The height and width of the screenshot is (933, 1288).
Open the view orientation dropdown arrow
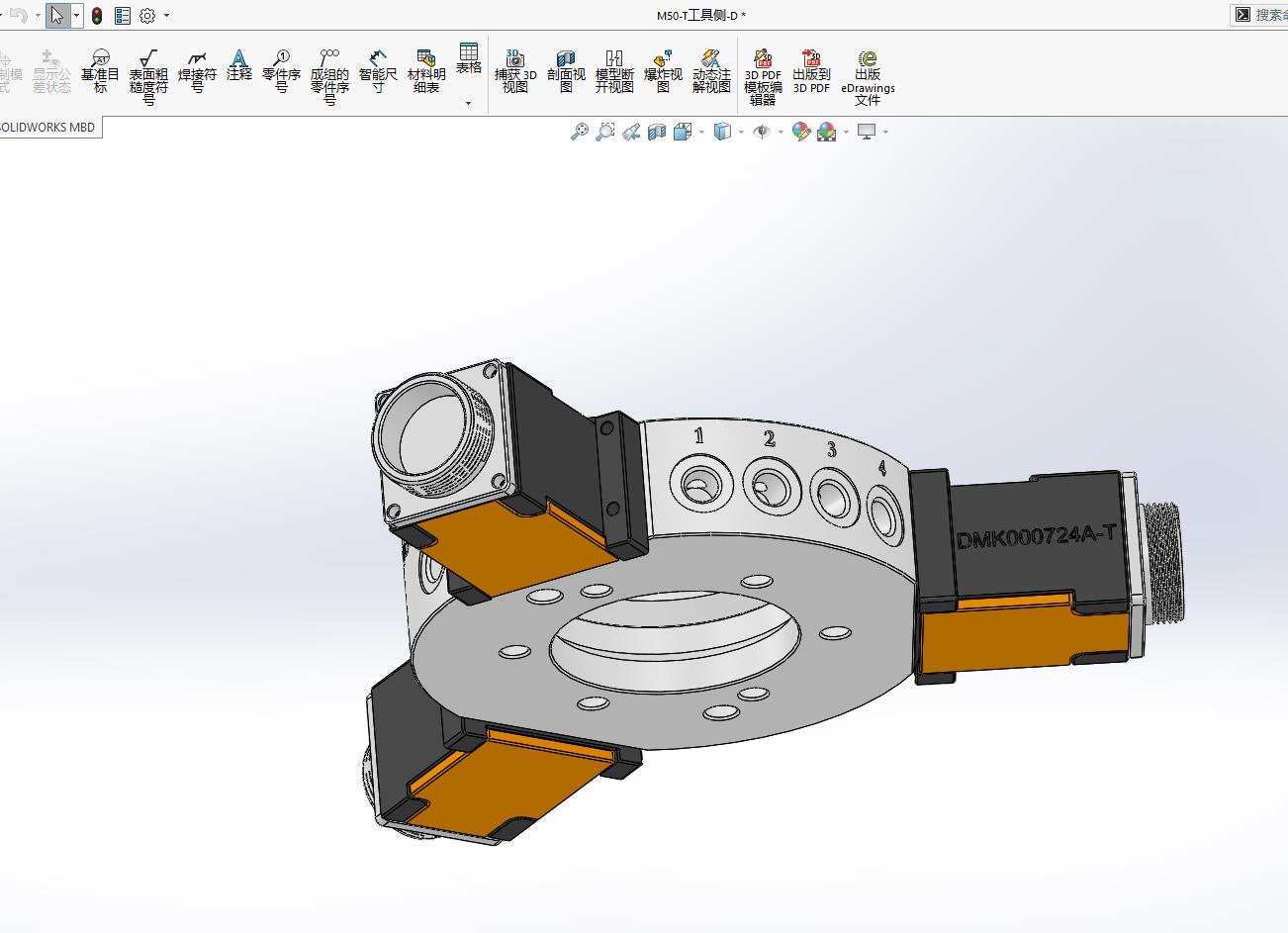pyautogui.click(x=701, y=132)
